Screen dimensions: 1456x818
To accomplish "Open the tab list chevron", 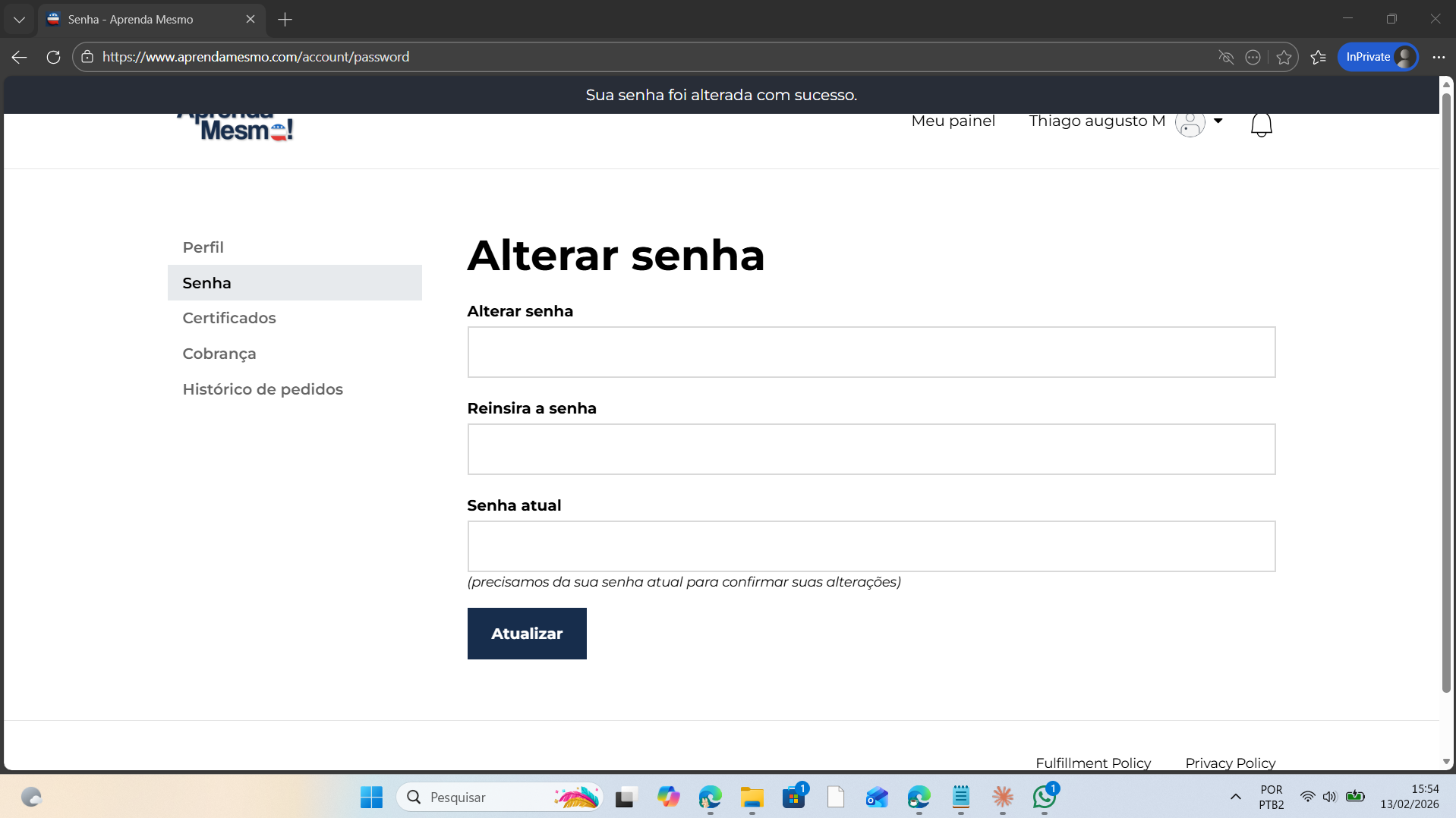I will click(19, 19).
